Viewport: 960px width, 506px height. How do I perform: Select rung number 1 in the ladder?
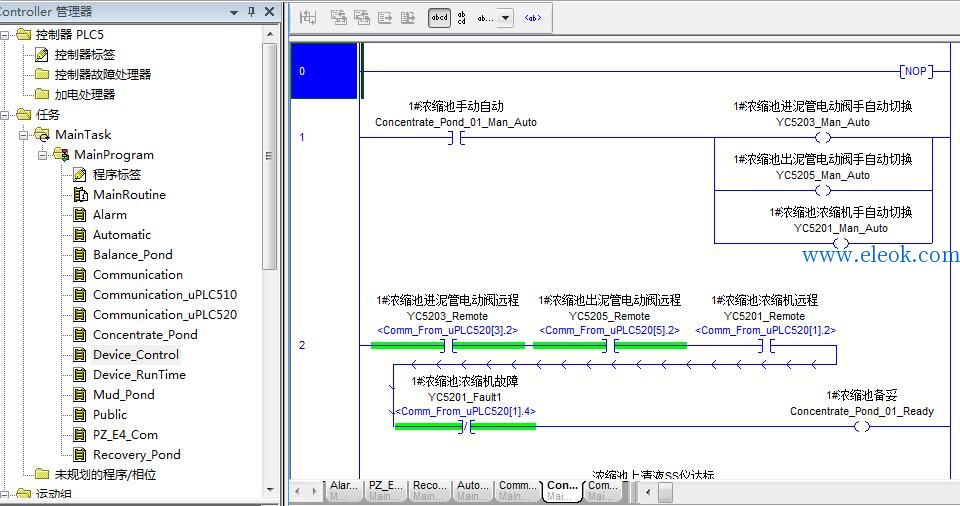tap(302, 137)
